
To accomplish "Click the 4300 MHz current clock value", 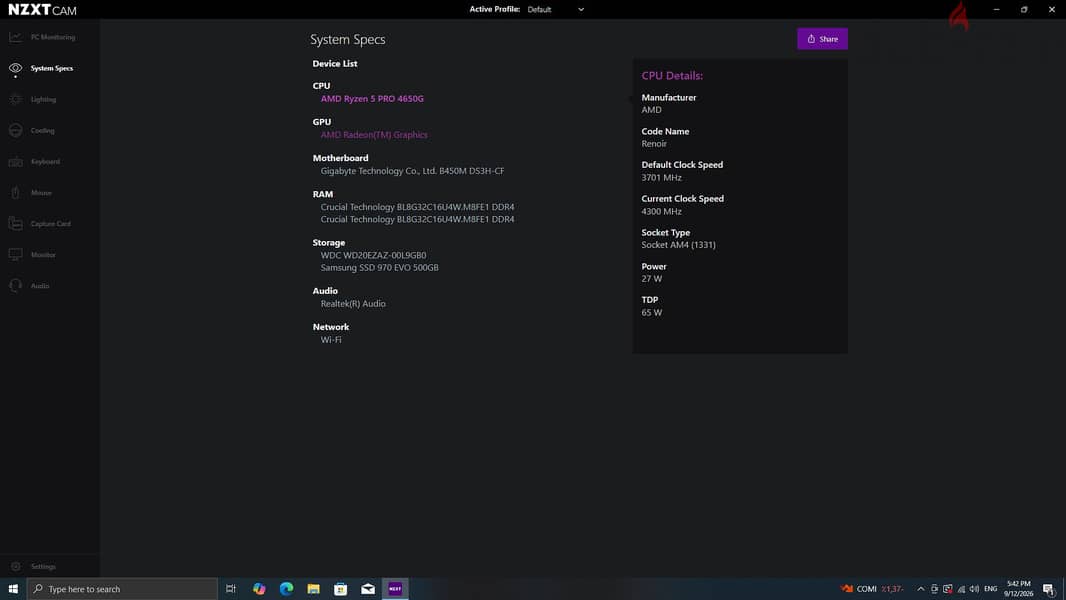I will pyautogui.click(x=661, y=211).
